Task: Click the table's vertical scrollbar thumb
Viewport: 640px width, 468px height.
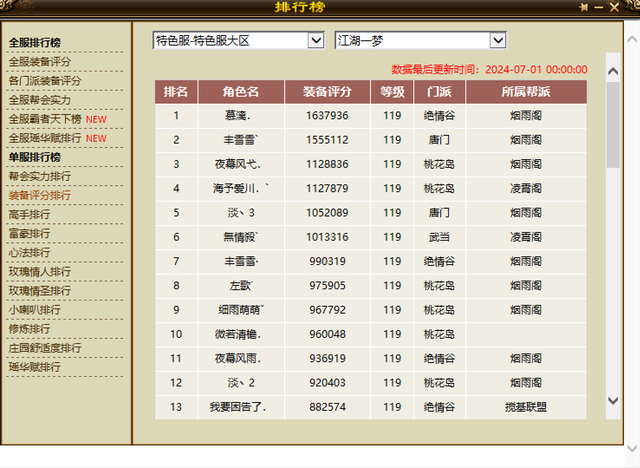Action: click(x=613, y=125)
